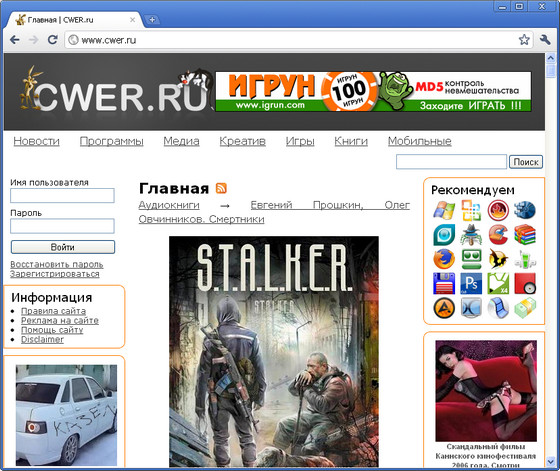This screenshot has width=560, height=471.
Task: Go to the Креатив section
Action: [242, 141]
